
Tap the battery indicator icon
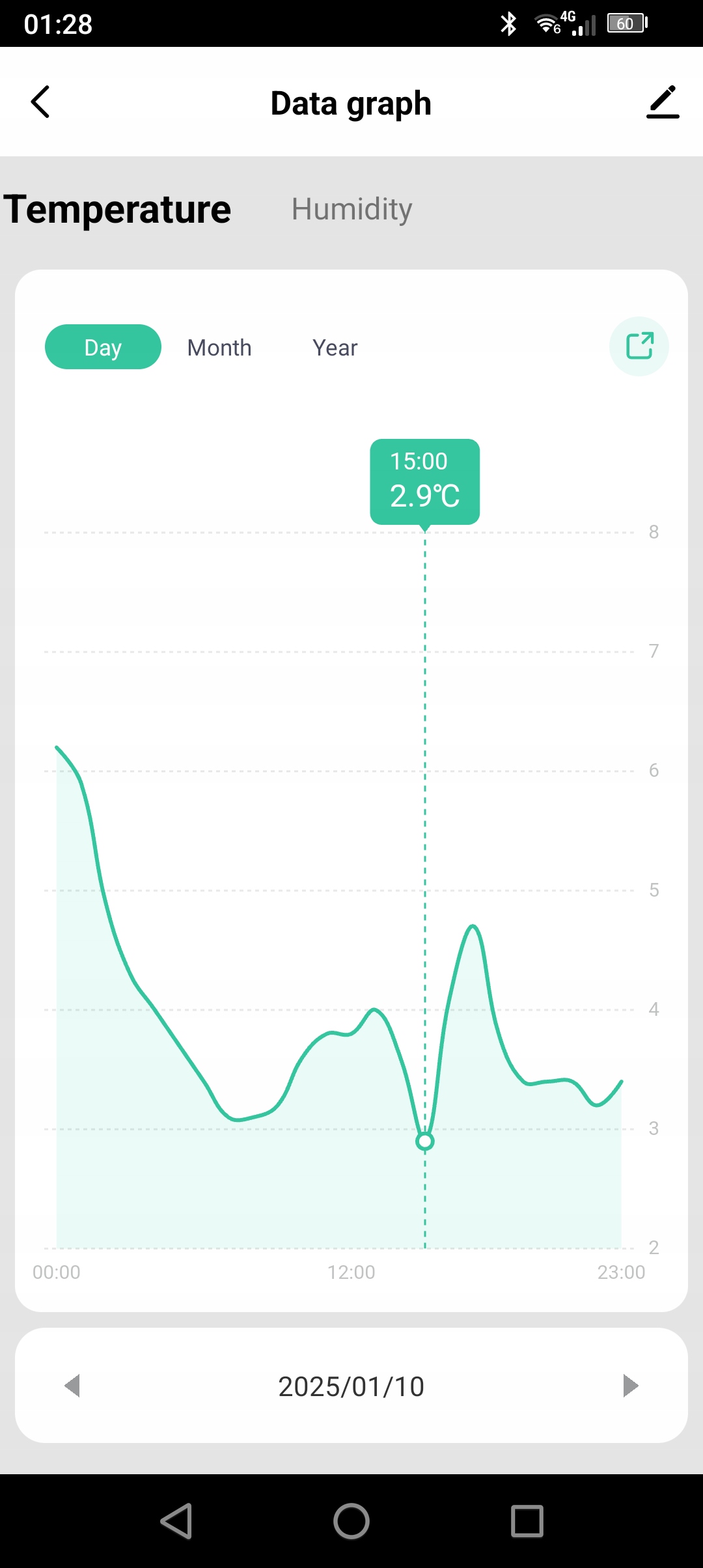[x=626, y=24]
